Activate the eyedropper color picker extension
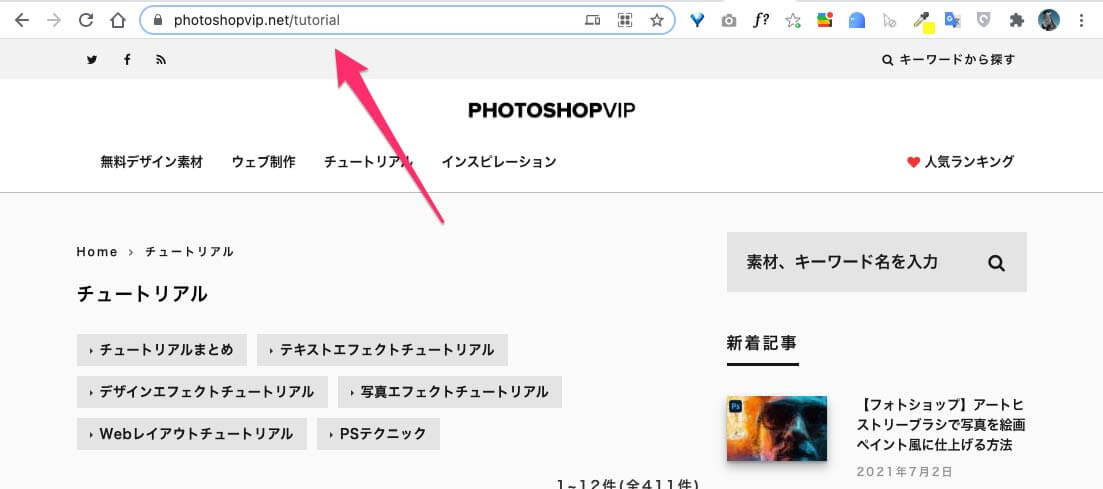This screenshot has width=1103, height=489. pos(923,22)
